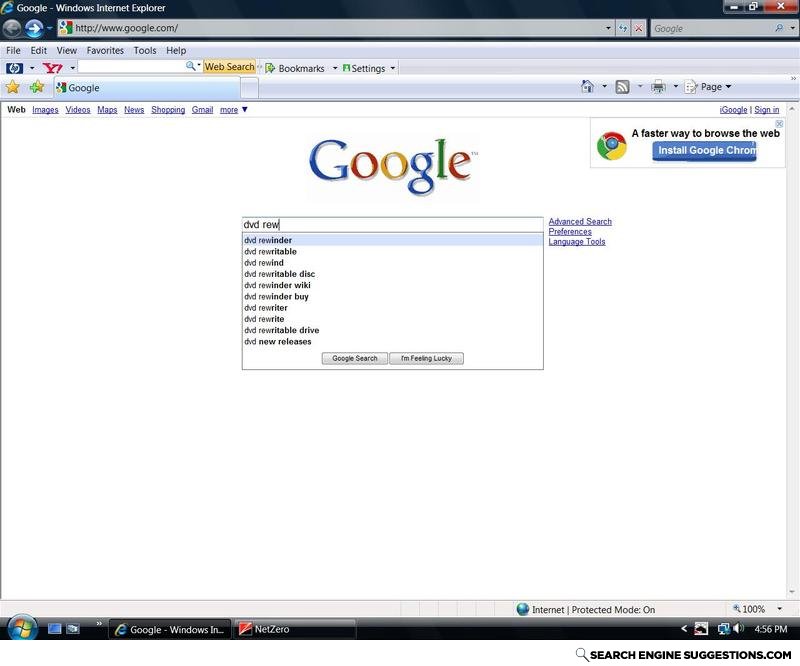Click Show Desktop quick launch icon
Viewport: 800px width, 666px height.
tap(55, 629)
